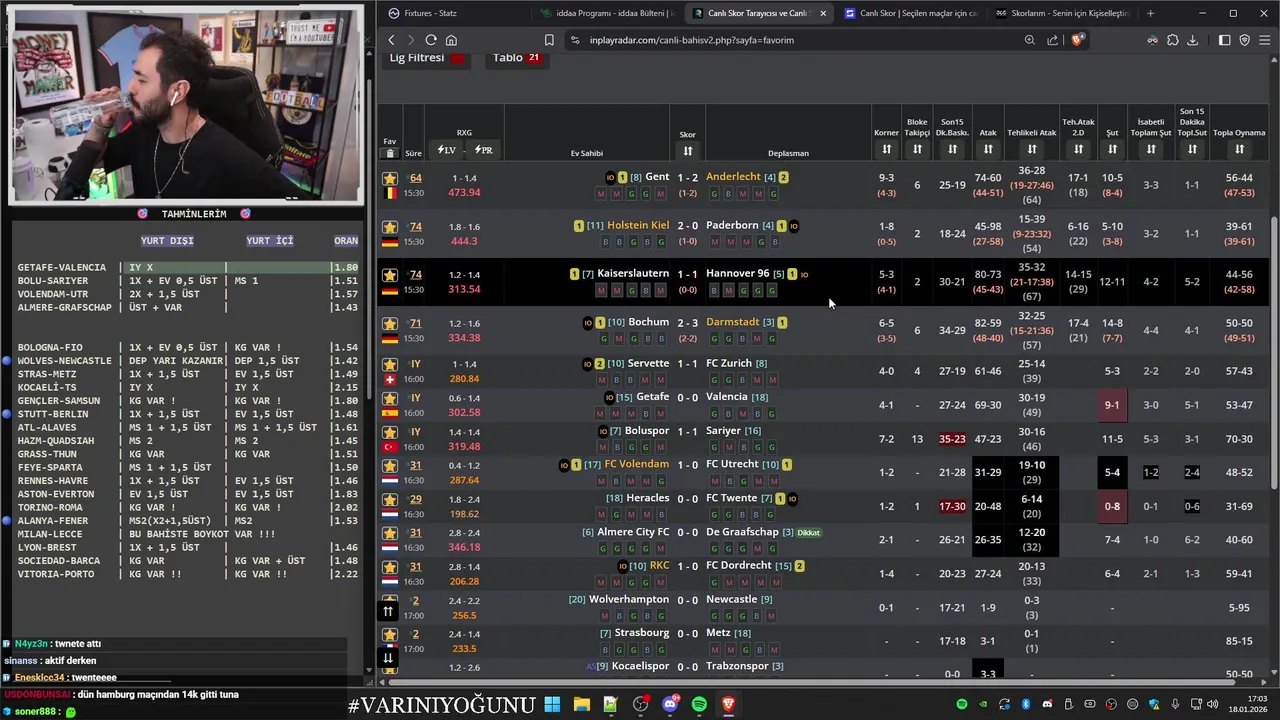1280x720 pixels.
Task: Sort by Son 15 Dakika Topl.Şut arrows
Action: tap(1192, 149)
